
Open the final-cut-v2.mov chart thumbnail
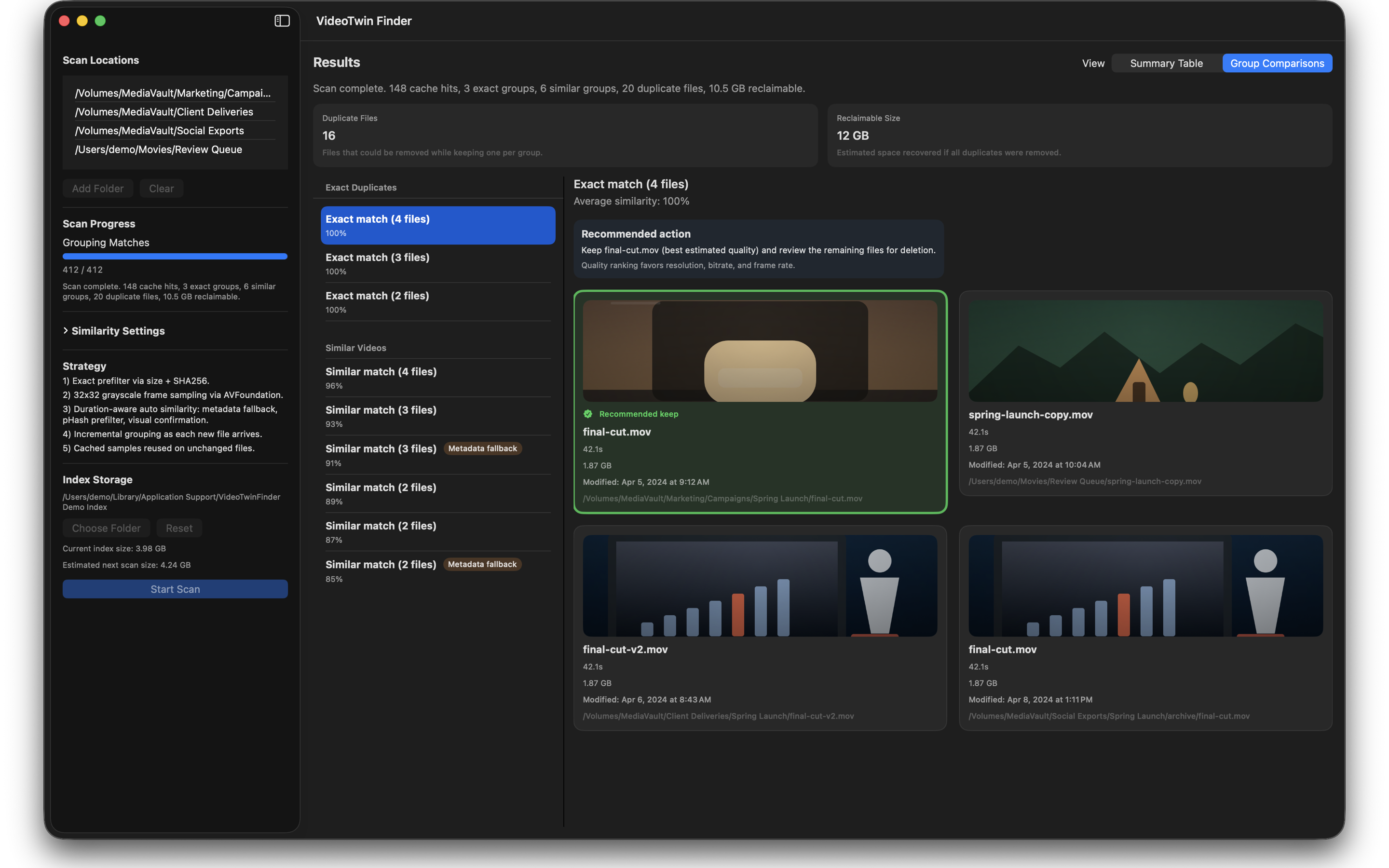pos(759,585)
